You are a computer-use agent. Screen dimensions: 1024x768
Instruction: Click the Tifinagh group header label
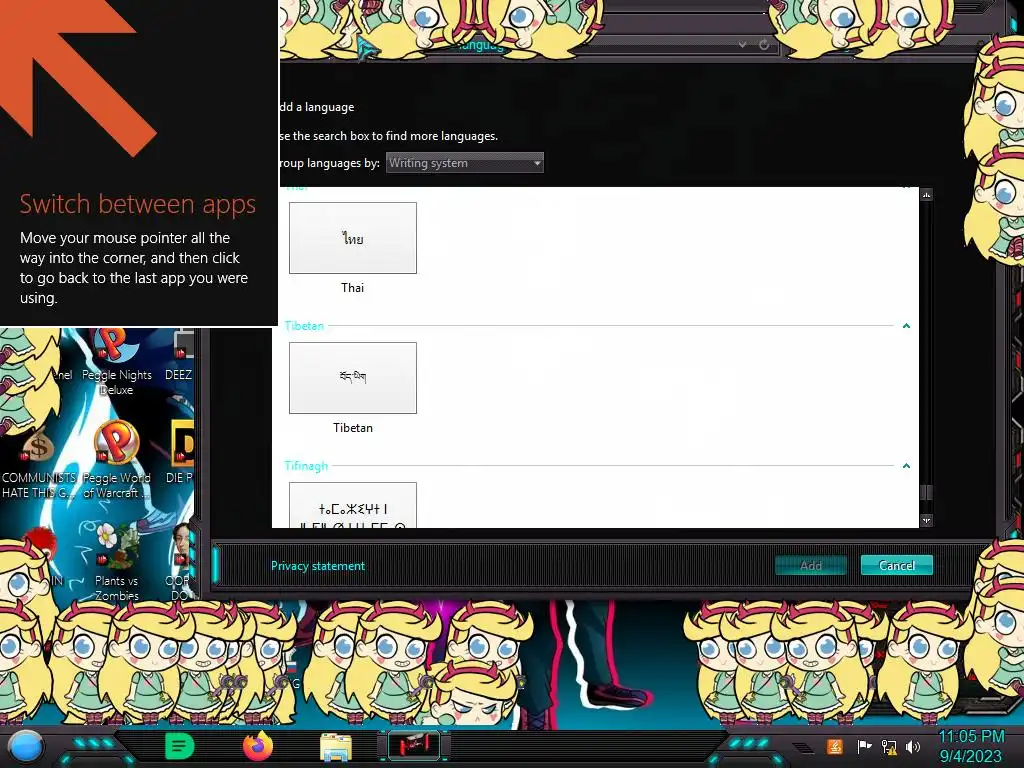(306, 466)
